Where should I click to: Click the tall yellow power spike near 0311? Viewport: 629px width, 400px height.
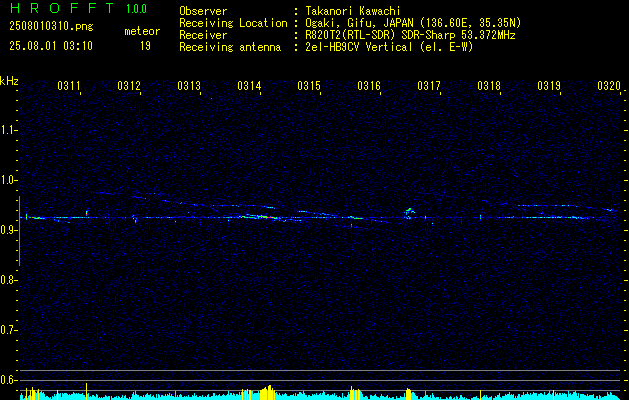pyautogui.click(x=86, y=391)
